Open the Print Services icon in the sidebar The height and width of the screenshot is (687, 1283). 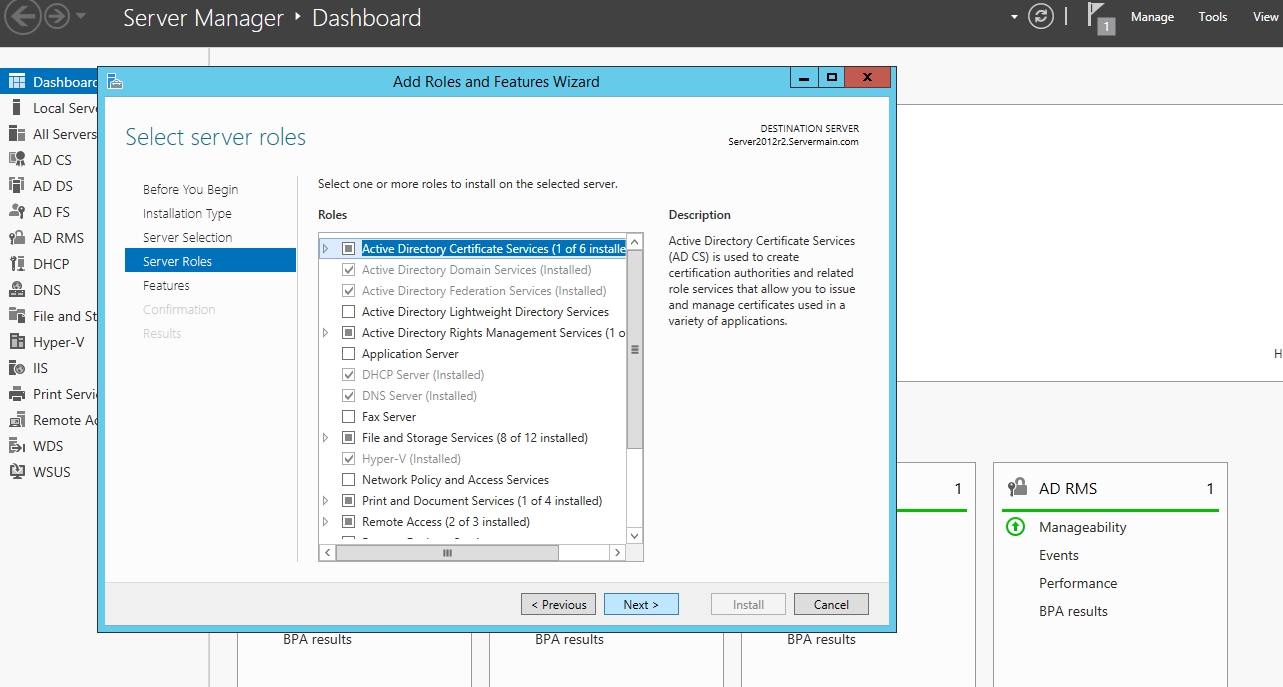click(x=17, y=394)
